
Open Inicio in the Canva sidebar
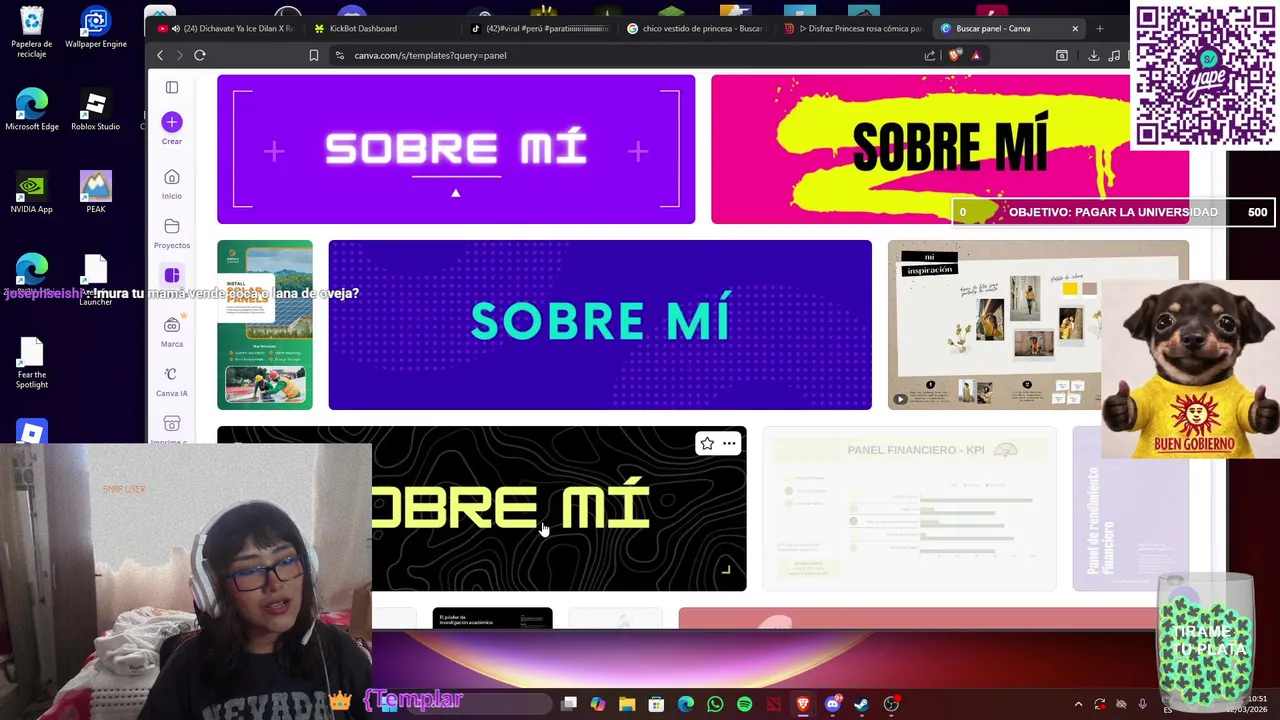tap(172, 184)
